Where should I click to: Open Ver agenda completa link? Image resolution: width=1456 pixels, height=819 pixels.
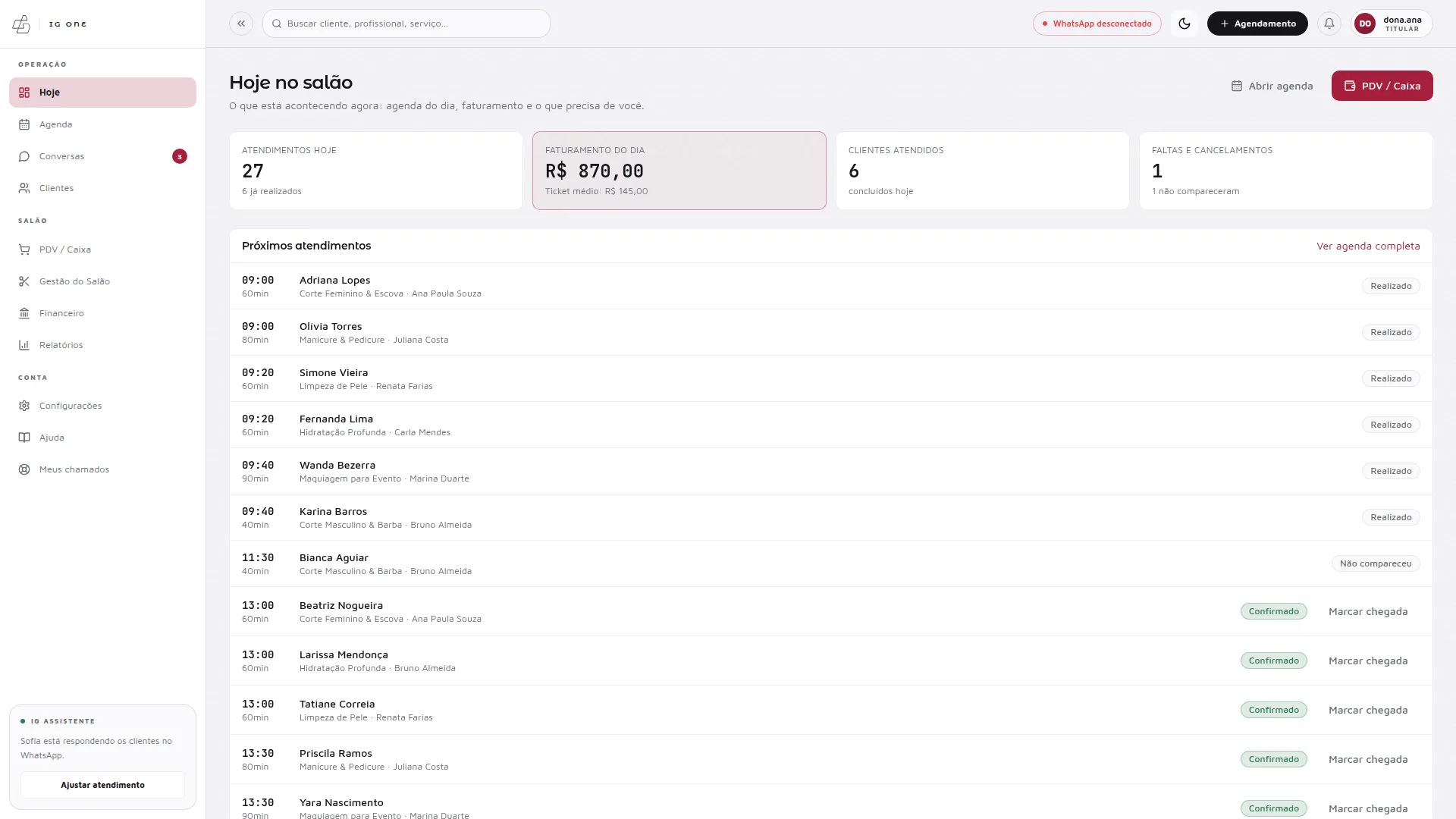coord(1368,246)
